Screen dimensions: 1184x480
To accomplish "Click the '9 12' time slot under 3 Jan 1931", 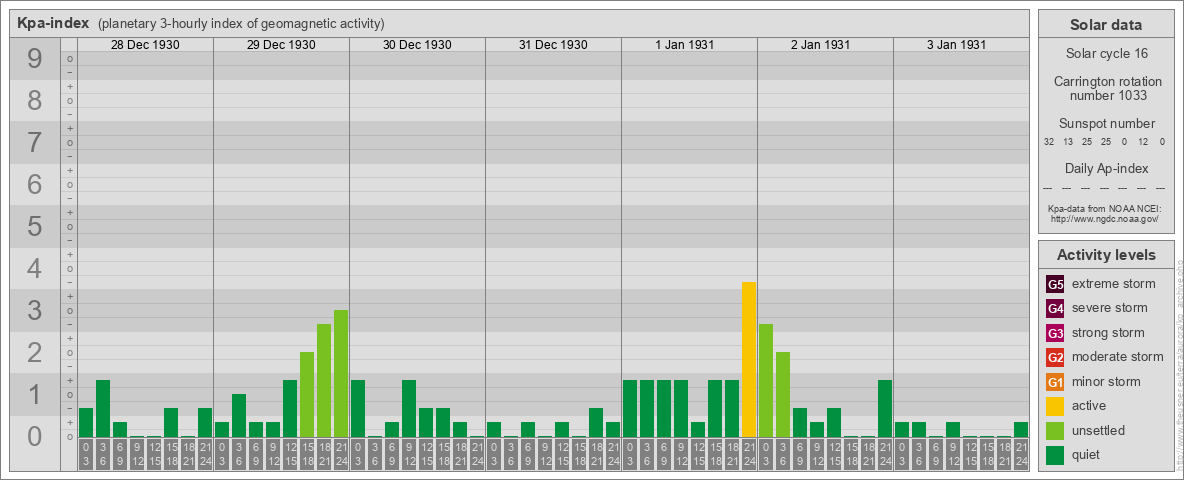I will coord(953,456).
